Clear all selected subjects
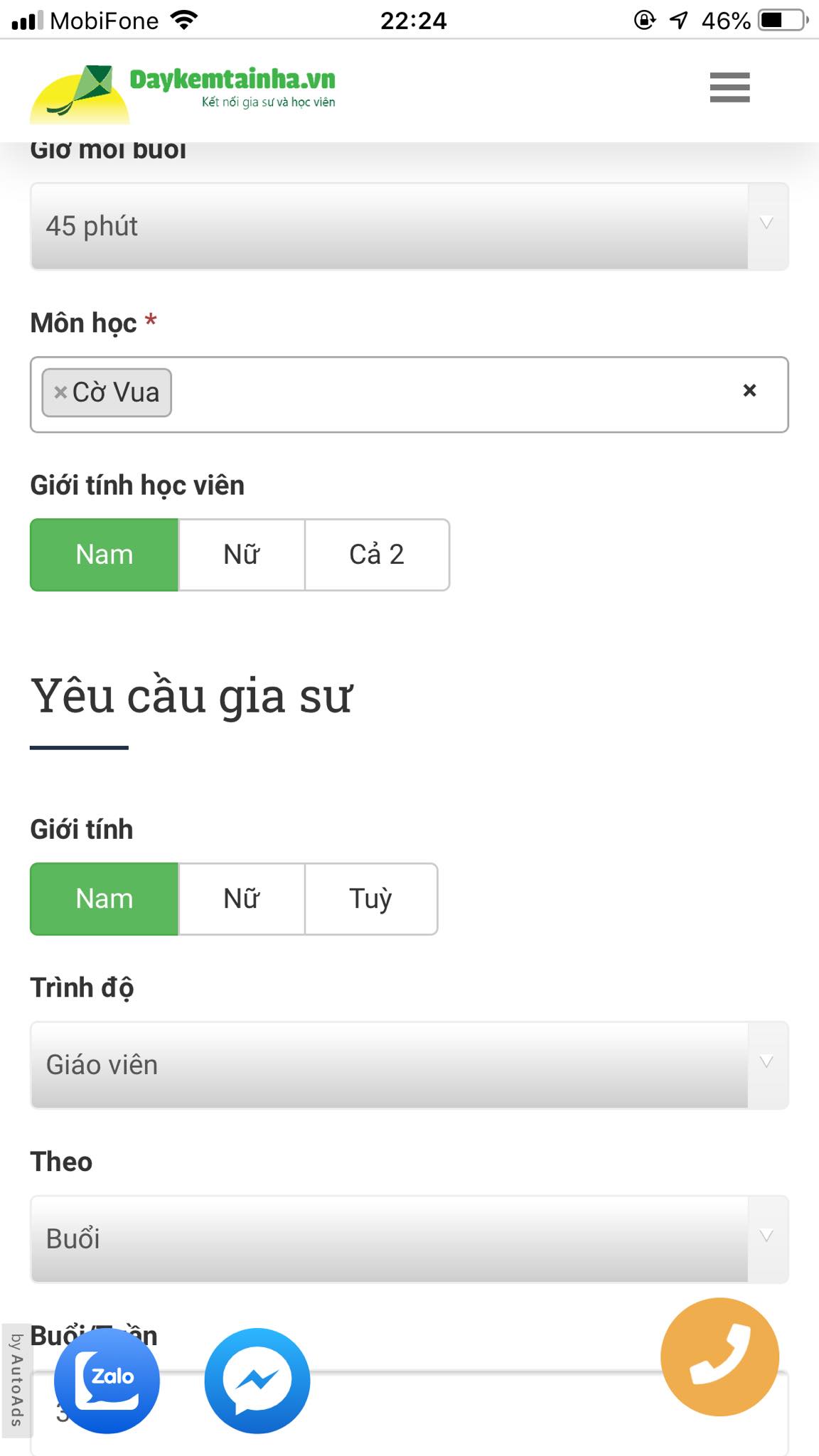 pos(749,390)
